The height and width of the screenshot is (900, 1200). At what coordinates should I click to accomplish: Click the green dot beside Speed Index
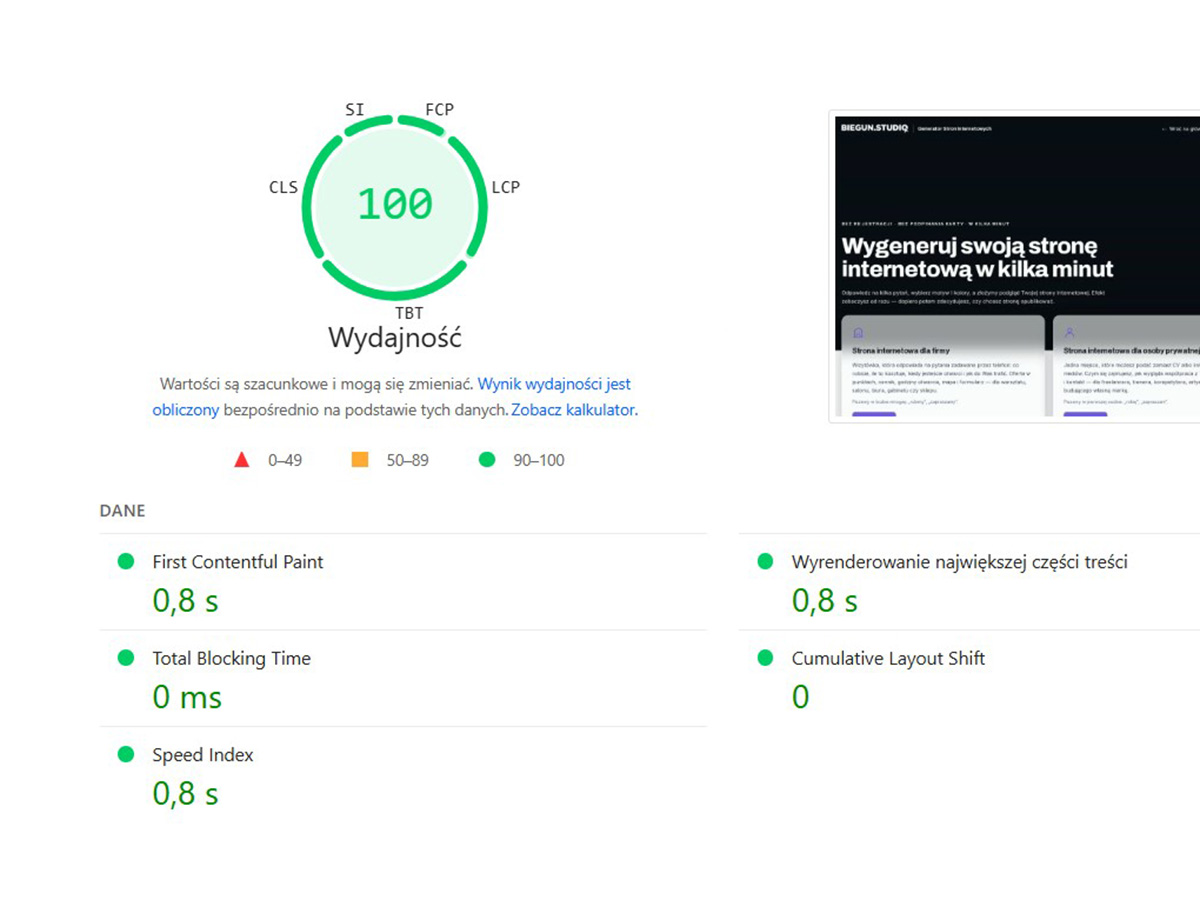coord(126,755)
